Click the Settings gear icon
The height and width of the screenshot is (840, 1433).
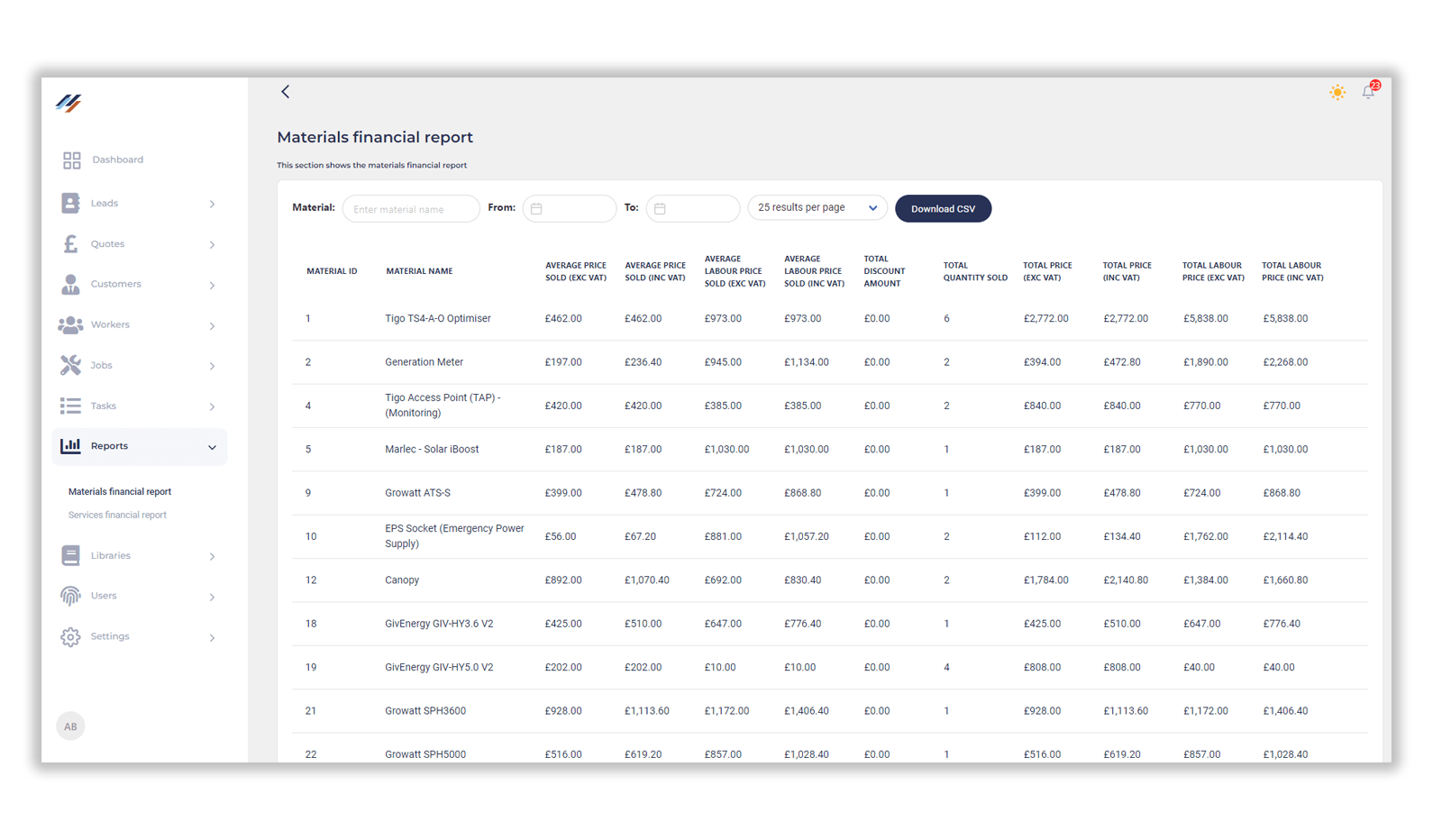(70, 637)
